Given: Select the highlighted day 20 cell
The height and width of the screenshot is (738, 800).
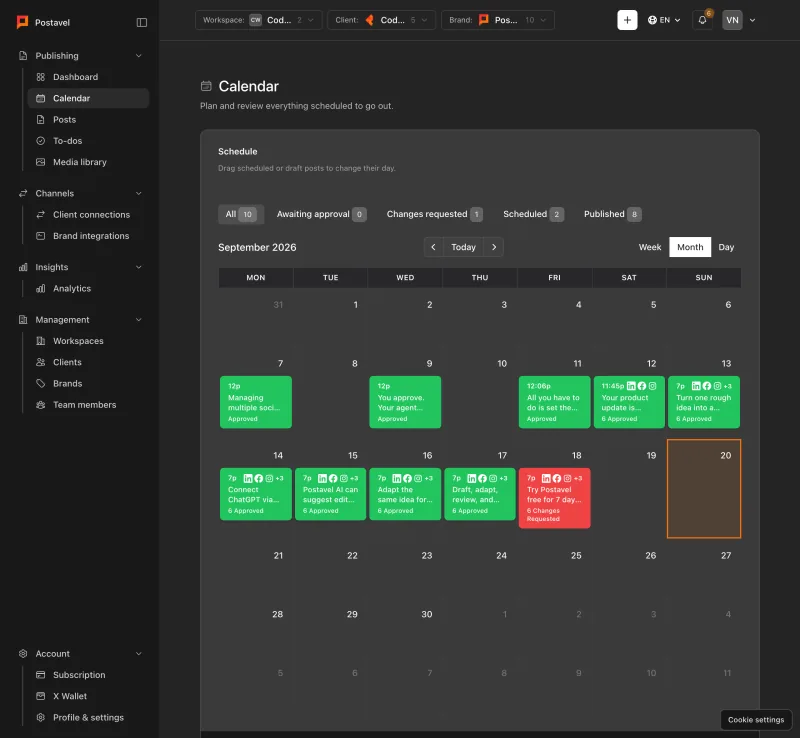Looking at the screenshot, I should click(x=704, y=489).
